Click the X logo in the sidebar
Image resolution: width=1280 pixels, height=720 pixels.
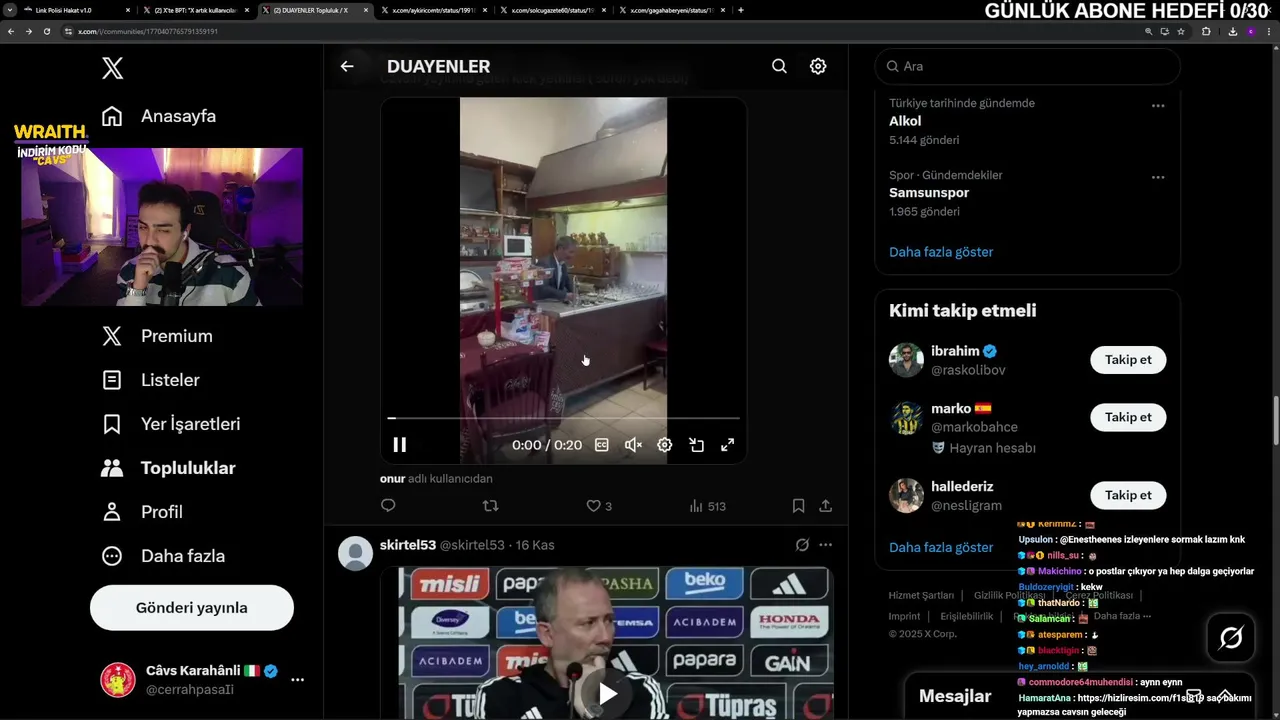tap(112, 68)
